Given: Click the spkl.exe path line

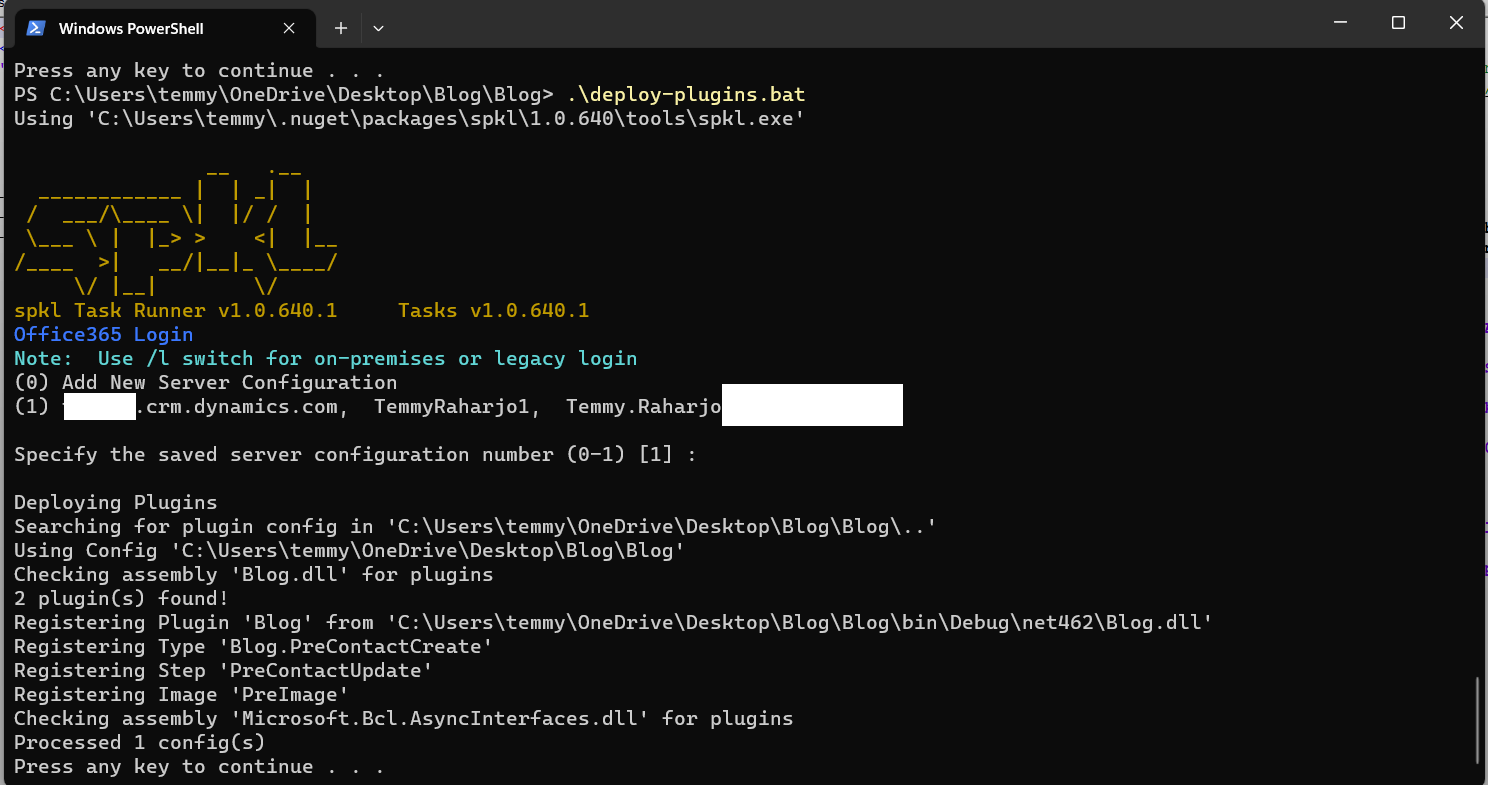Looking at the screenshot, I should pyautogui.click(x=409, y=119).
